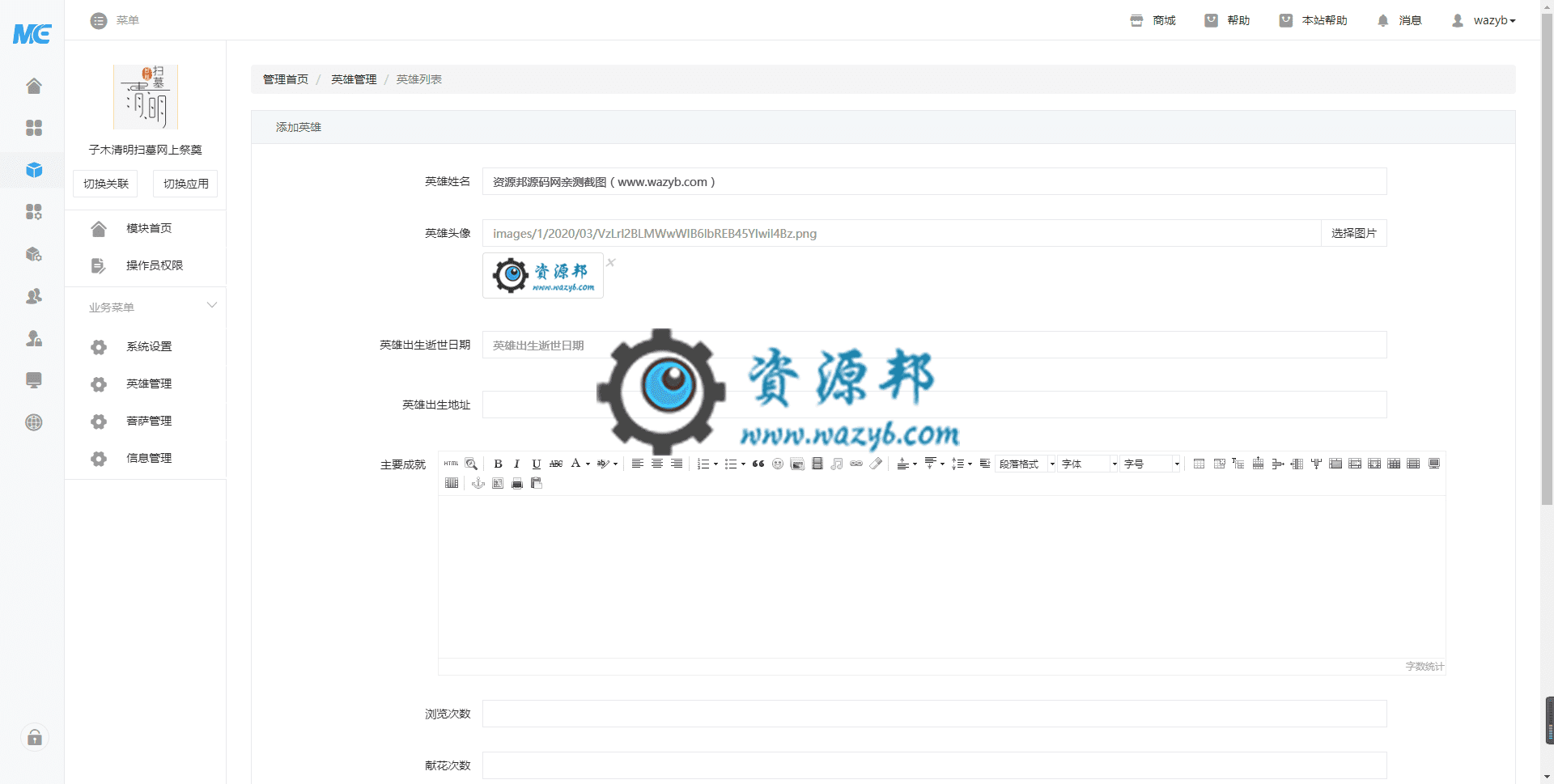Center align text in editor
Image resolution: width=1554 pixels, height=784 pixels.
click(x=657, y=464)
